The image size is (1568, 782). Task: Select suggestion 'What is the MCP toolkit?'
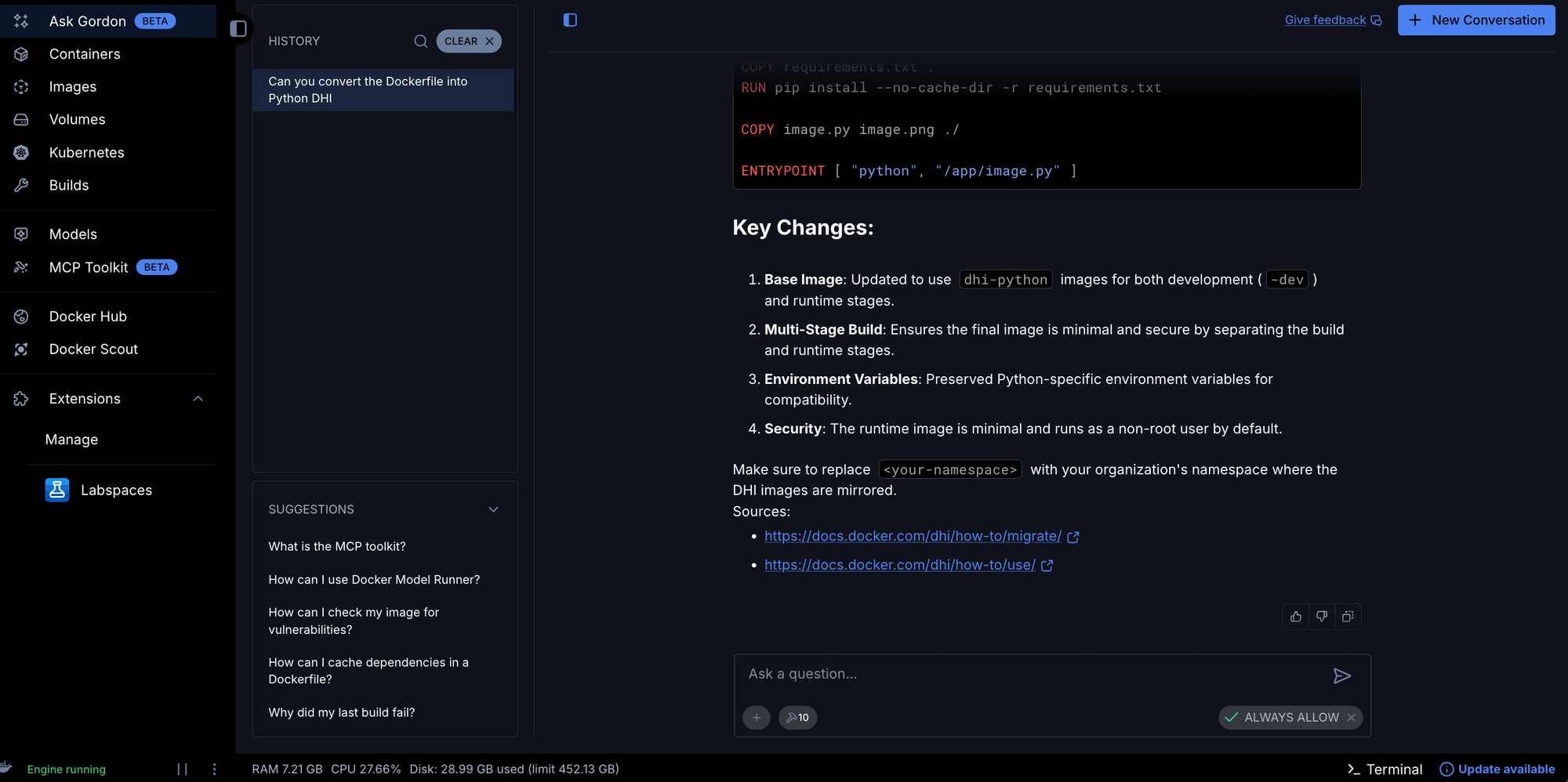337,547
